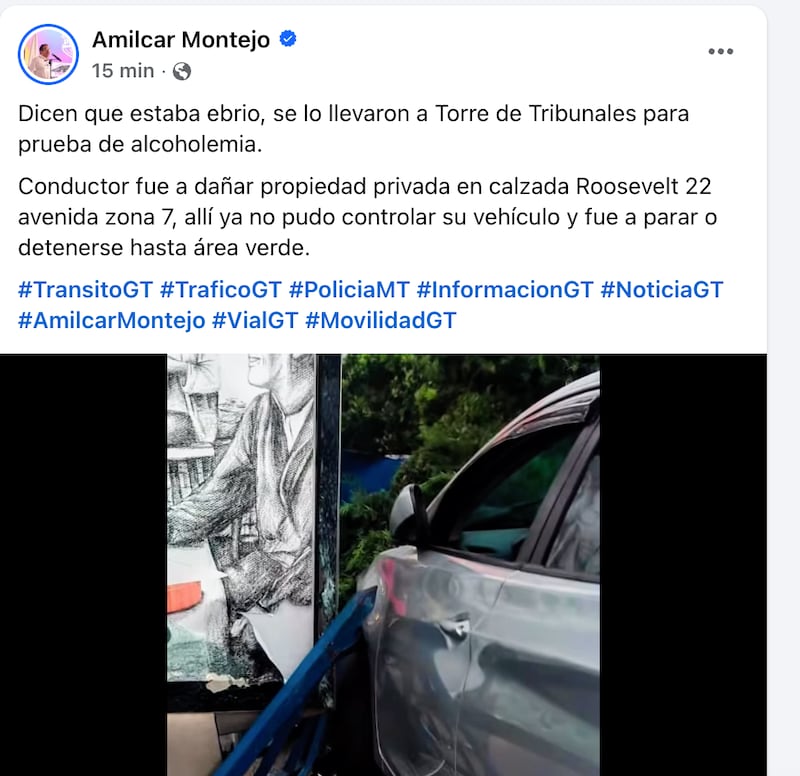Open the #TransitoGT hashtag
Viewport: 800px width, 776px height.
(86, 290)
